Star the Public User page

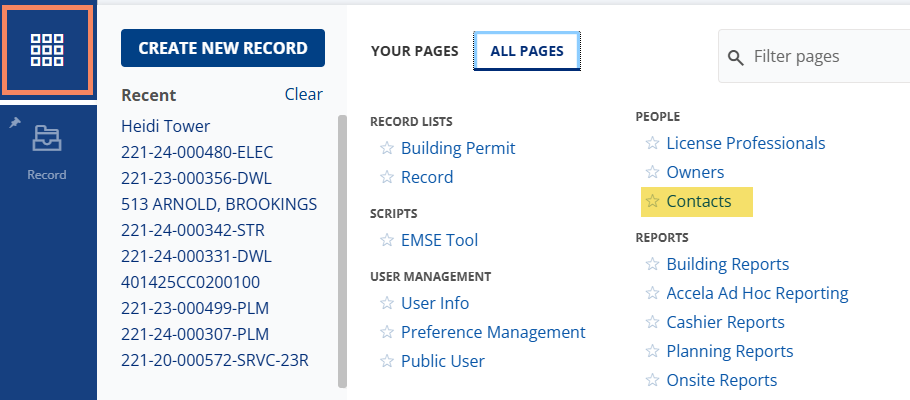pos(387,362)
